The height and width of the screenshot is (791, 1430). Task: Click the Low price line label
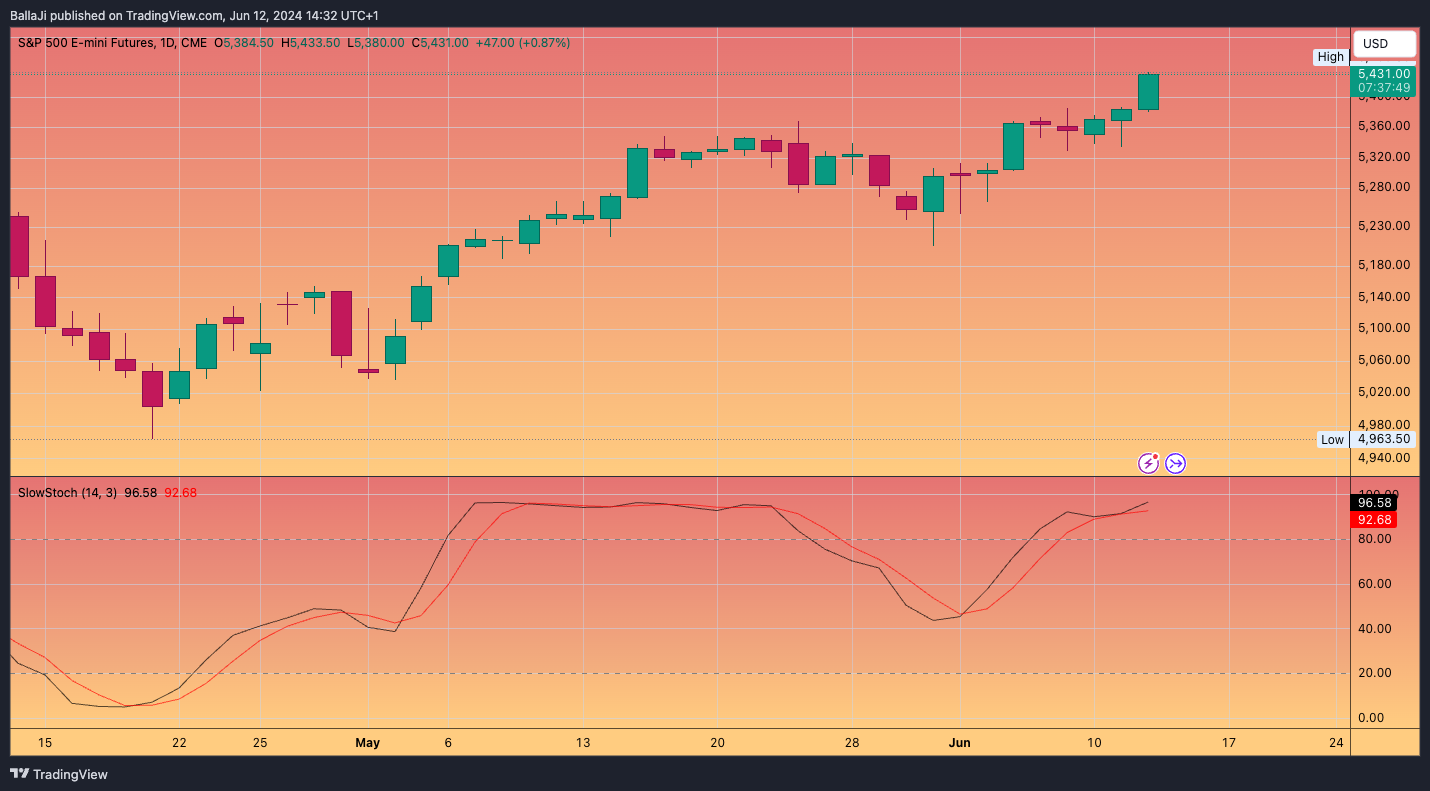[1332, 439]
